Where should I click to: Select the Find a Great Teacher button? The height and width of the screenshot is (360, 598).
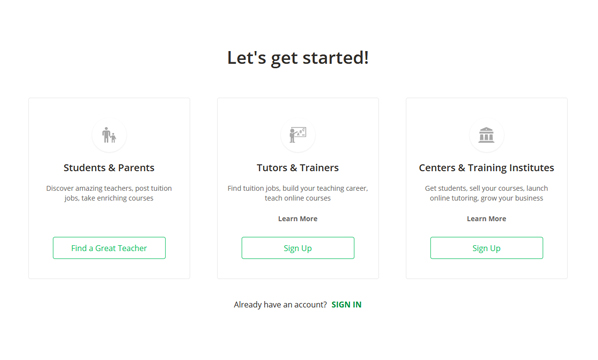109,248
